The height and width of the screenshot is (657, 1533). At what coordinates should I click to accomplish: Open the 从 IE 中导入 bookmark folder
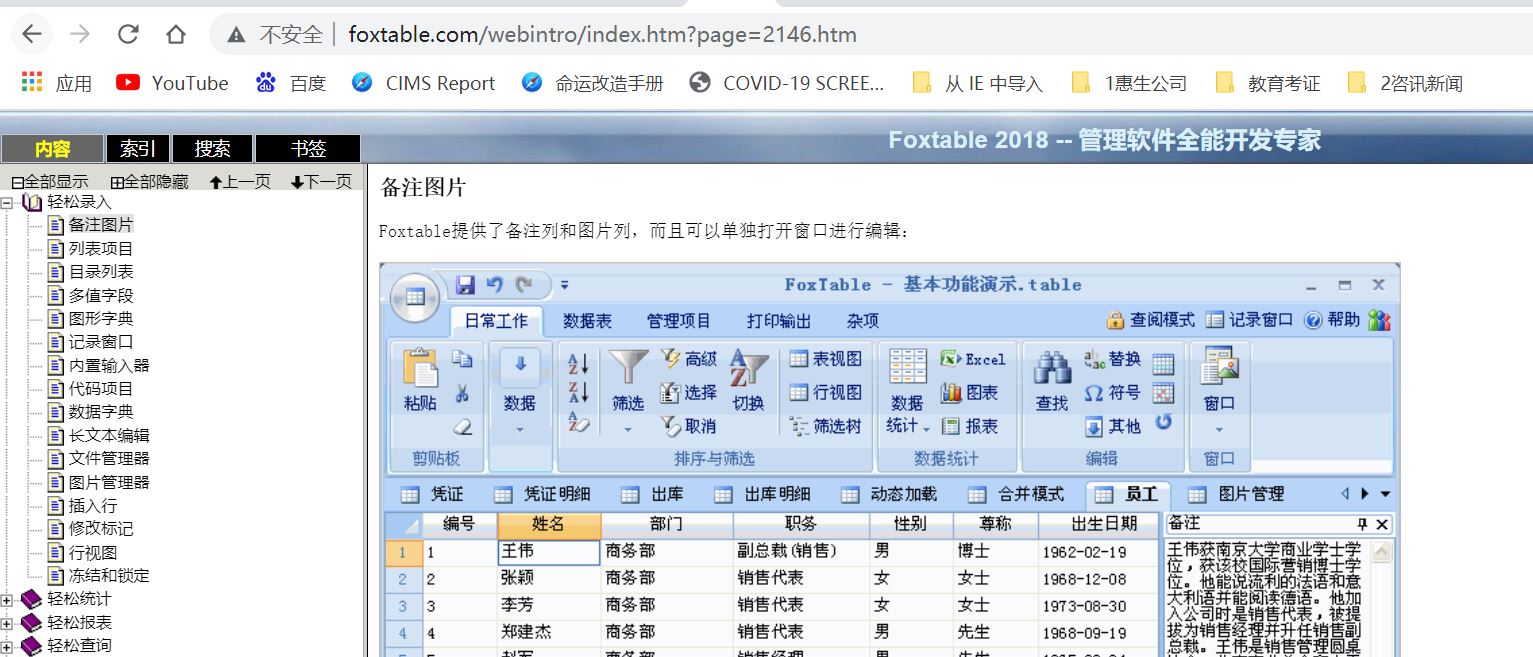[977, 83]
